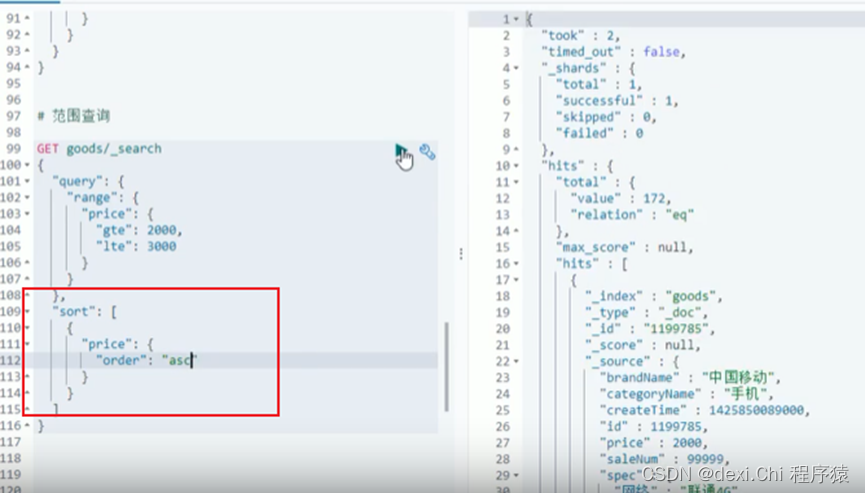
Task: Collapse the sort "price" block at line 111
Action: pos(27,344)
